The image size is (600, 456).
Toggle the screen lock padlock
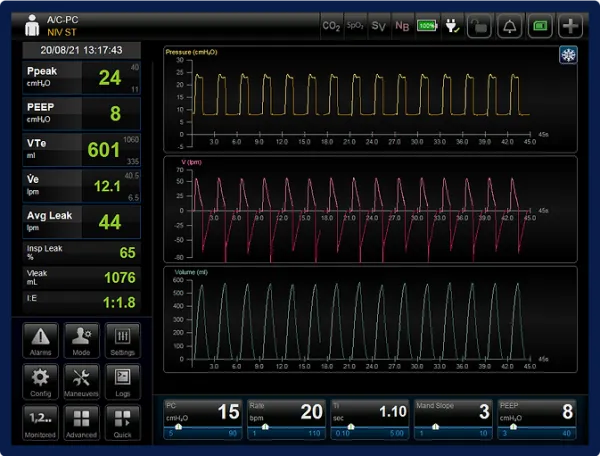coord(479,25)
